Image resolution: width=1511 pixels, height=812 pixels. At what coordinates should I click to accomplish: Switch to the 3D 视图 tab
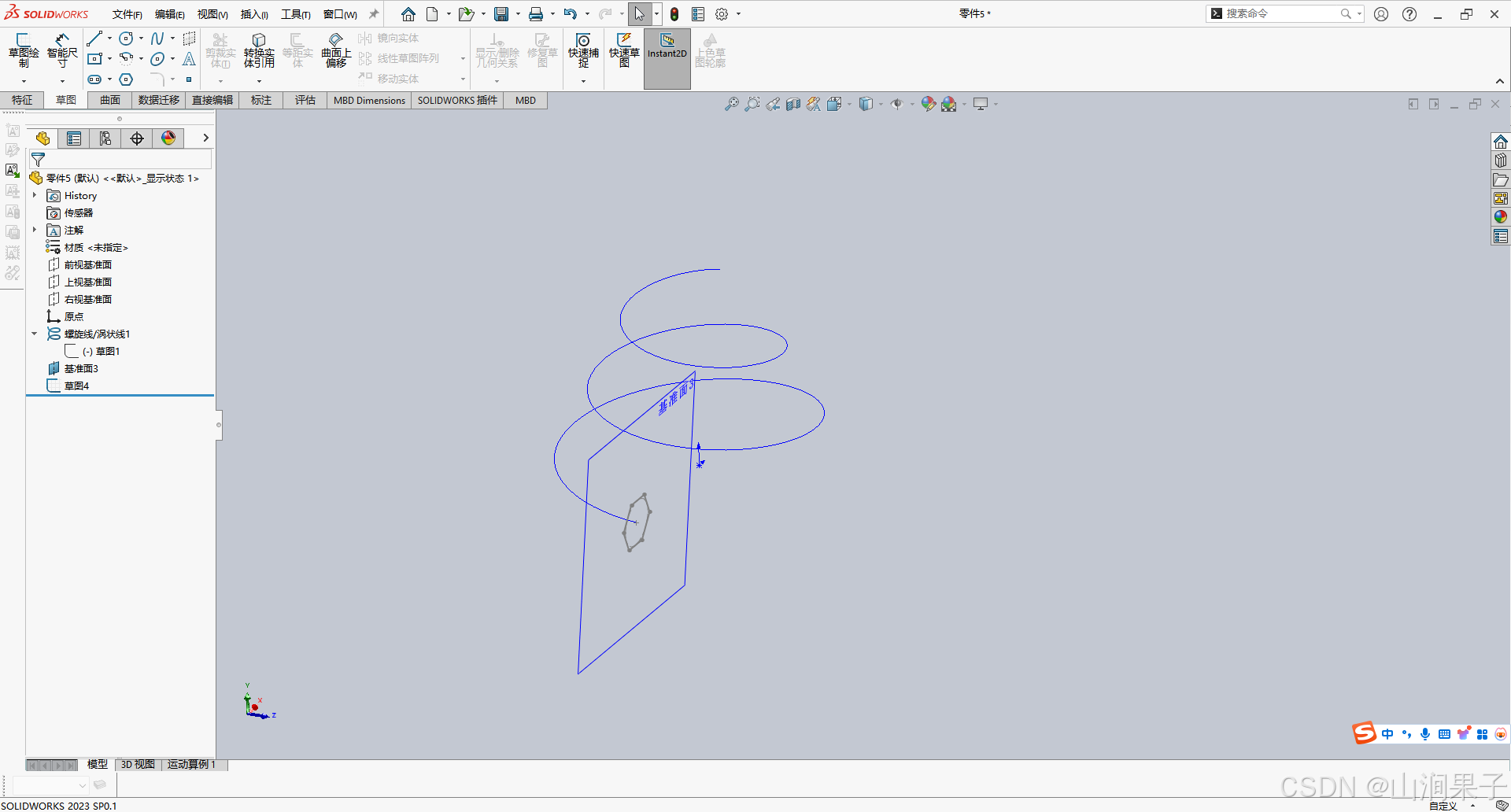point(136,764)
